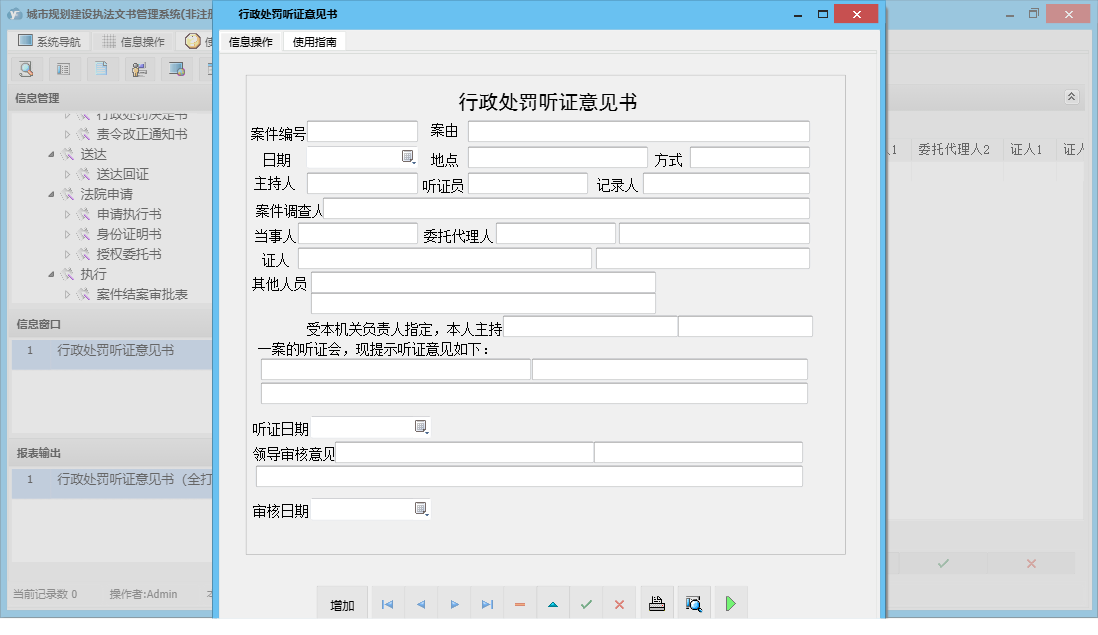Click inside the 案件编号 input field

pyautogui.click(x=362, y=130)
